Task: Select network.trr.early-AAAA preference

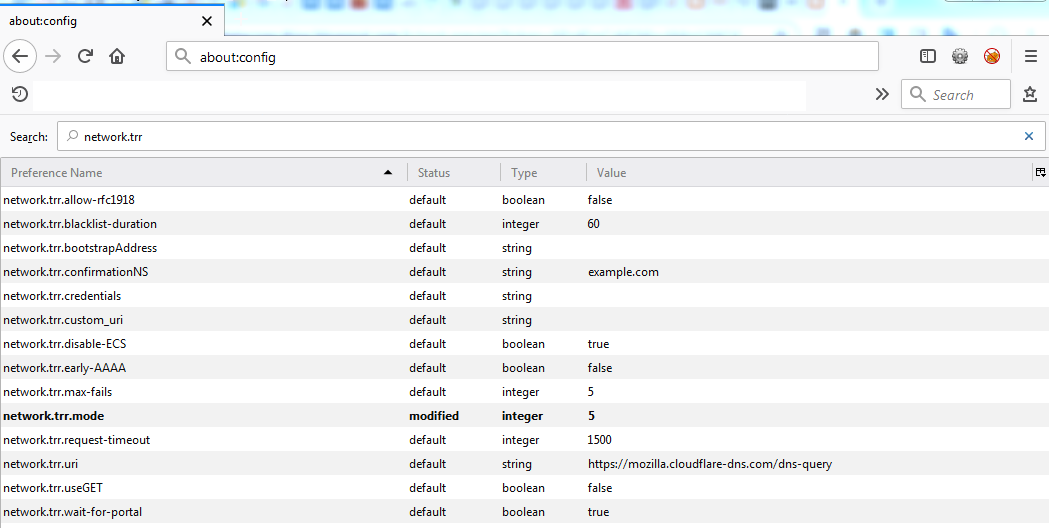Action: pos(524,368)
